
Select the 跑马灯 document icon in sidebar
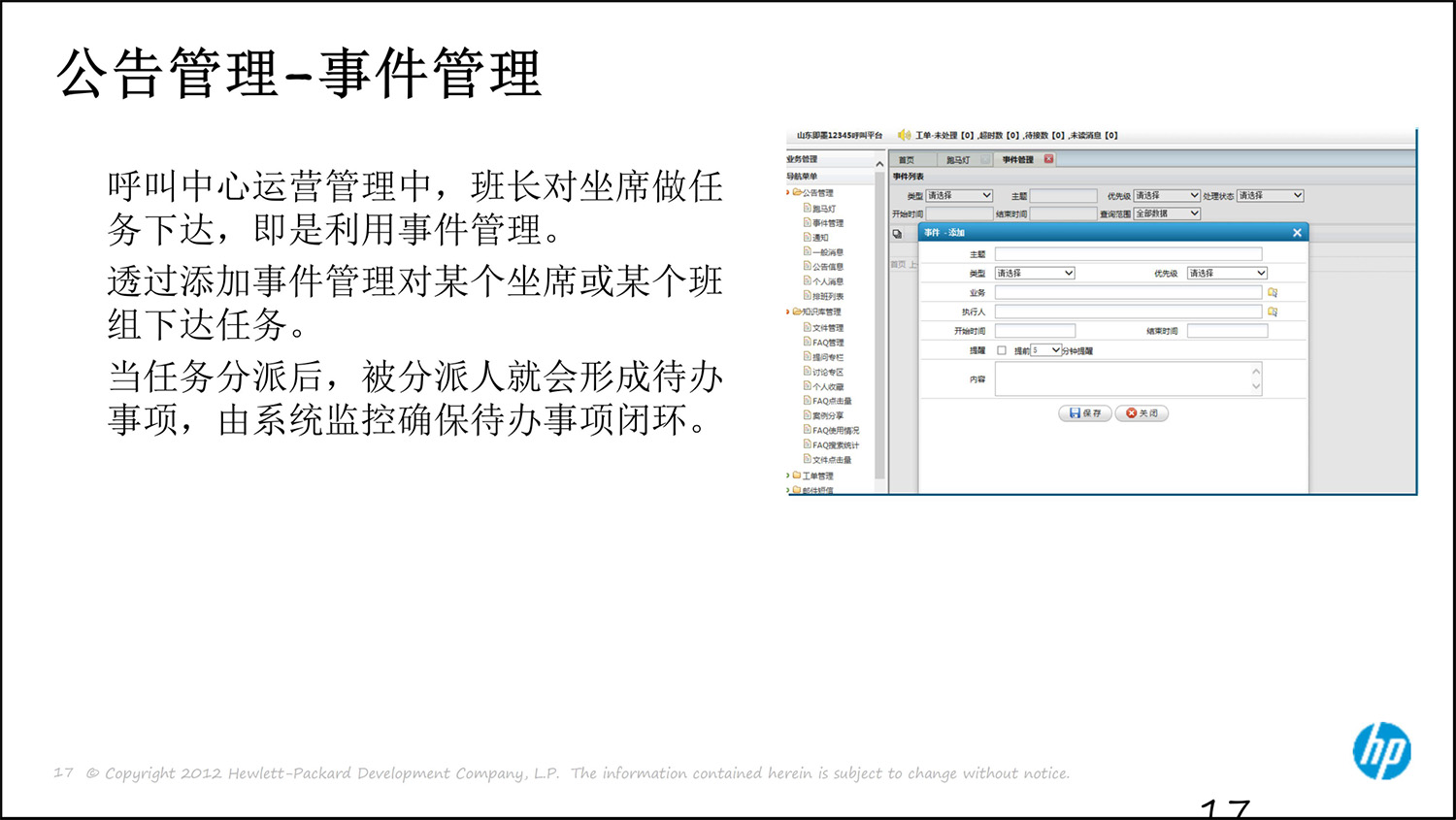pos(806,208)
